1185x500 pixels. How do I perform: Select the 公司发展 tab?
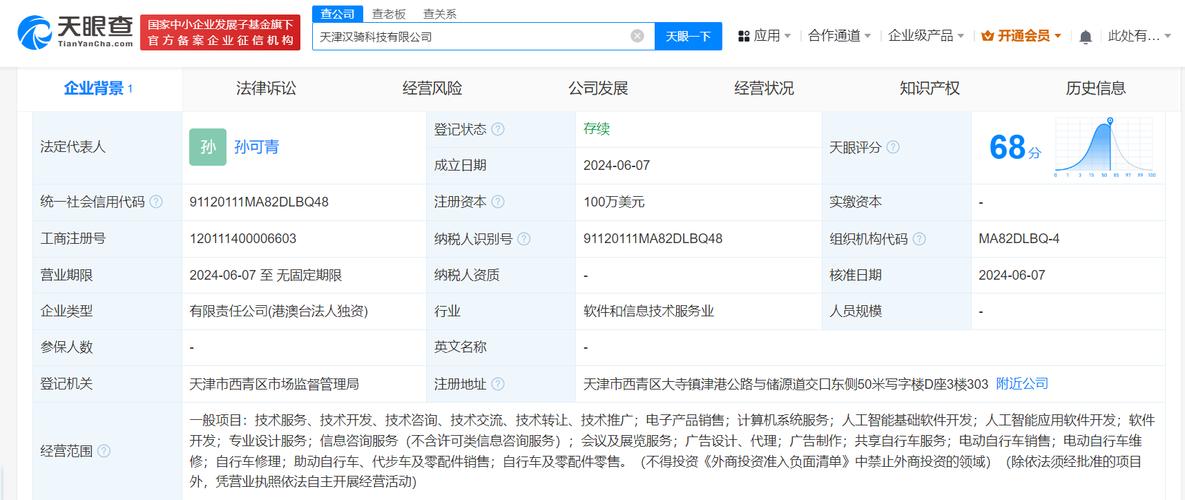(598, 88)
